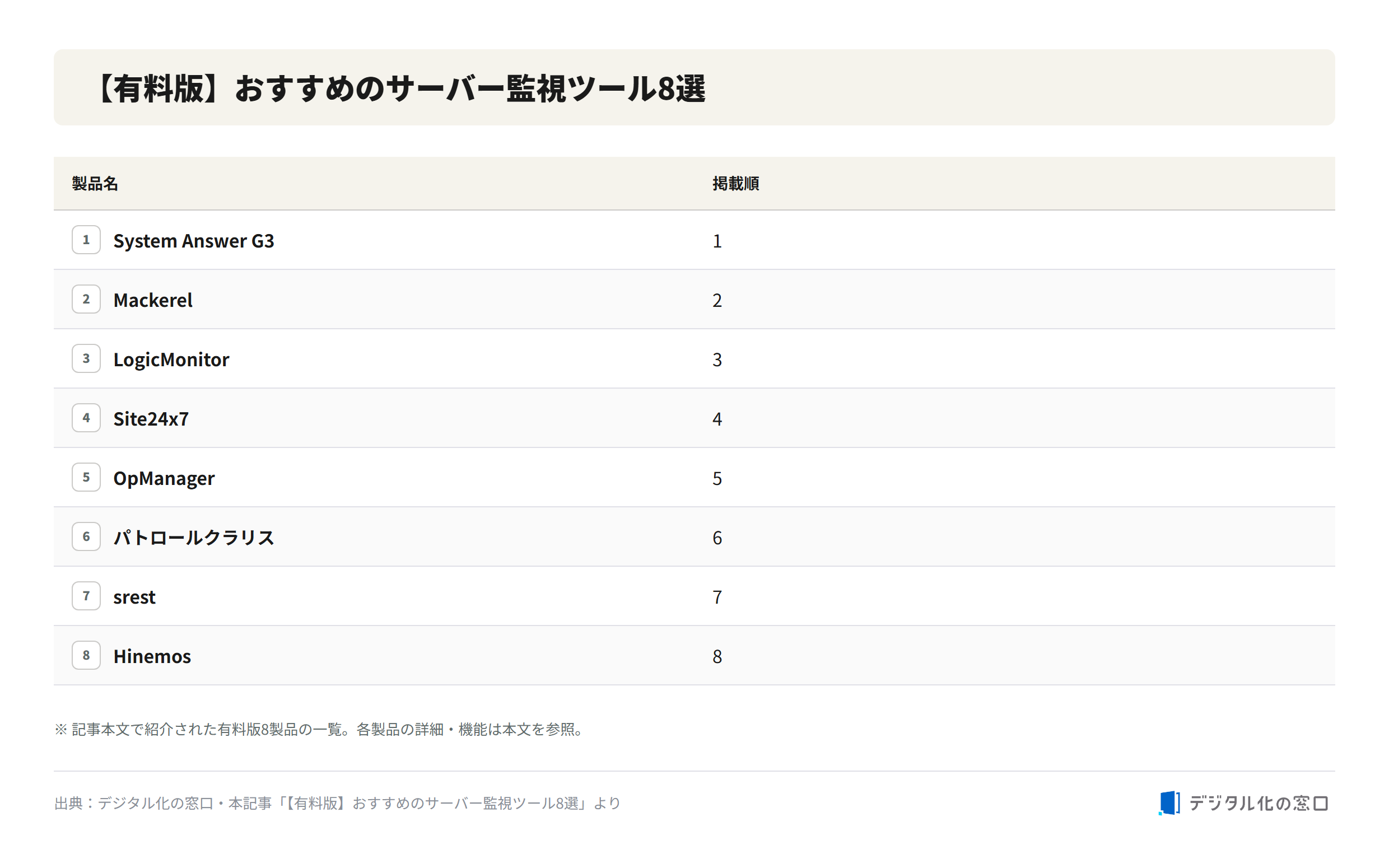Click the rank 1 badge icon

[86, 240]
